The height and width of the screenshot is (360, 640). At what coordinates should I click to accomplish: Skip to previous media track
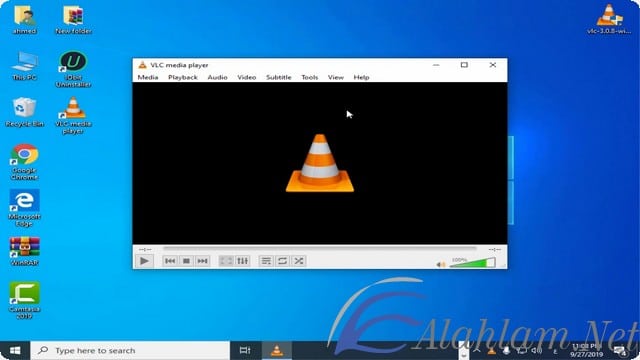(x=170, y=261)
